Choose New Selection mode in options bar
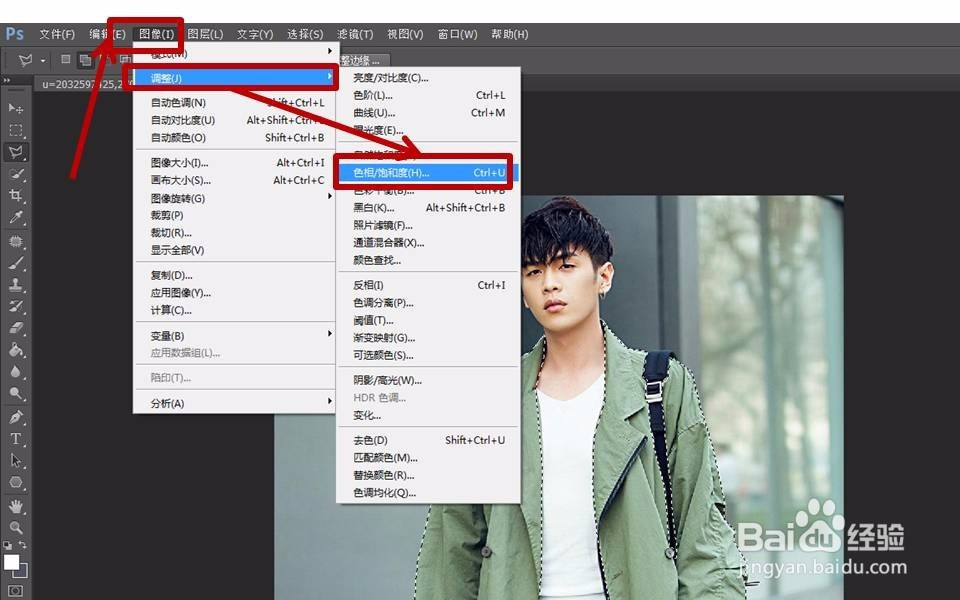Screen dimensions: 960x600 pyautogui.click(x=66, y=59)
